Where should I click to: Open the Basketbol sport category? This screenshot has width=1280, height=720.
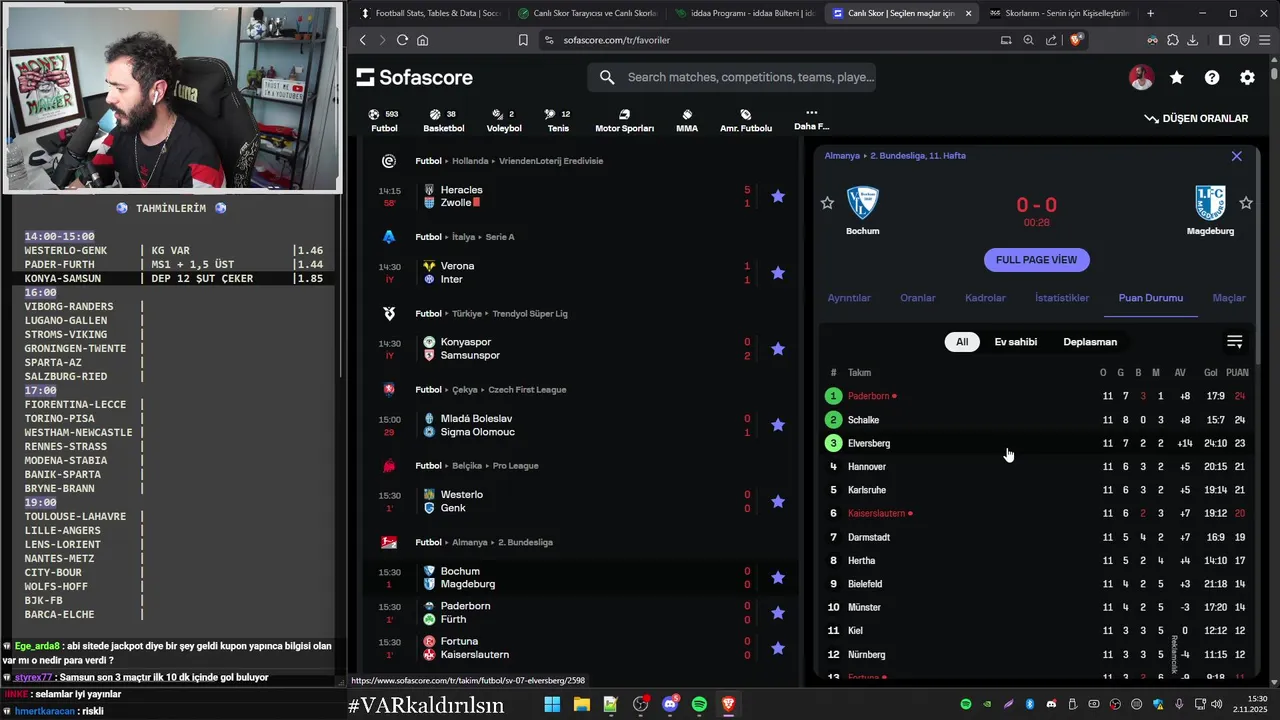[444, 121]
